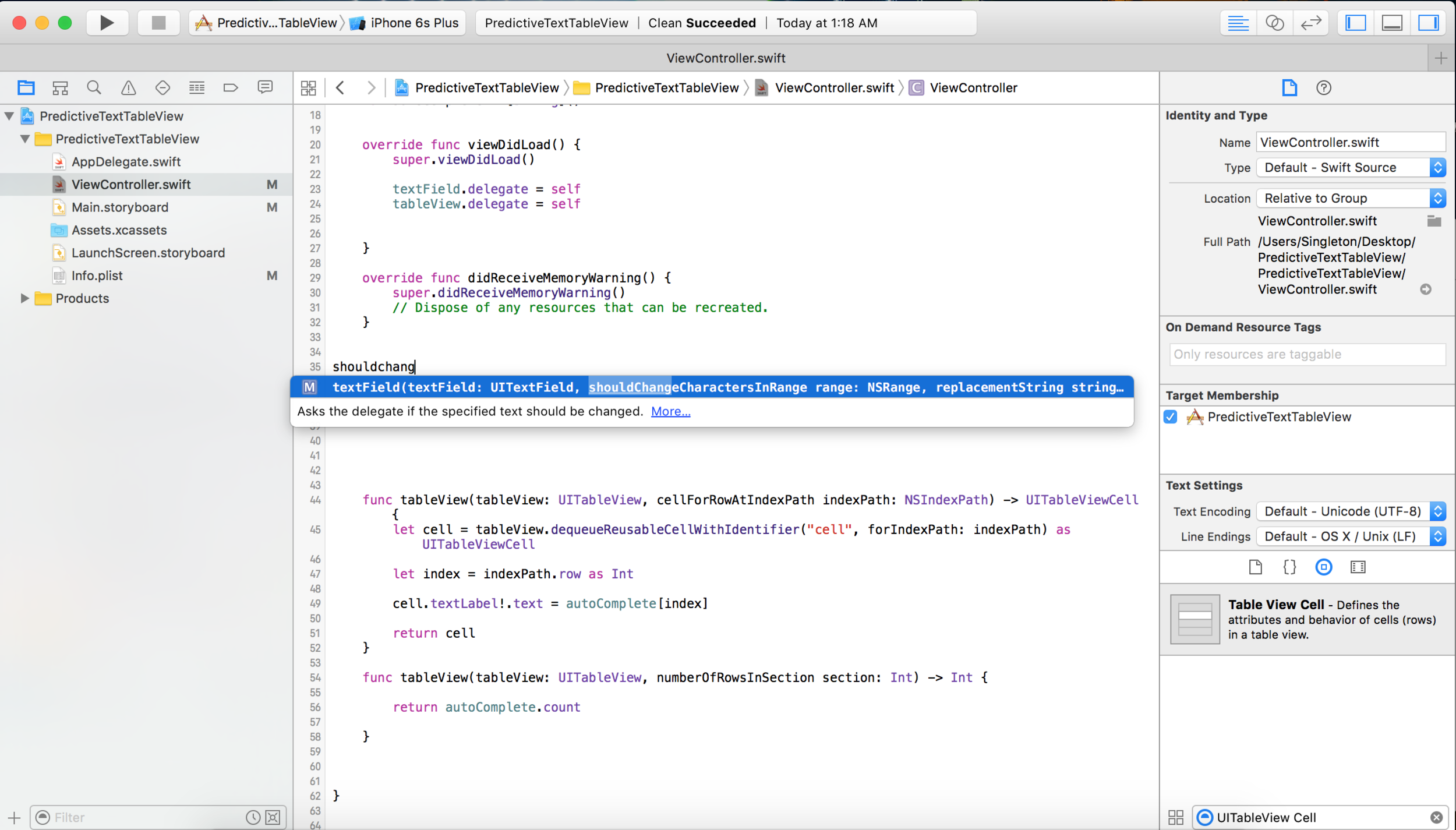1456x830 pixels.
Task: Clear the UITableView Cell library filter
Action: pyautogui.click(x=1436, y=817)
